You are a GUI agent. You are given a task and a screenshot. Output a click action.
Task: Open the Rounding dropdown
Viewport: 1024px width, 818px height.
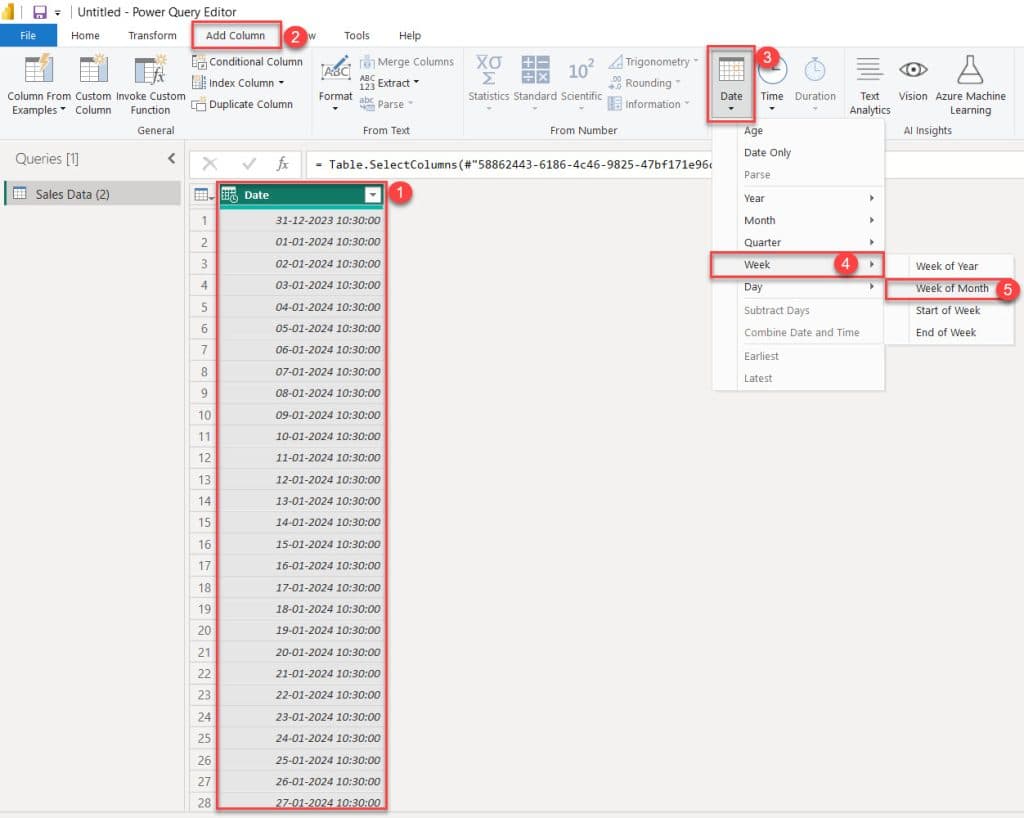pyautogui.click(x=645, y=83)
